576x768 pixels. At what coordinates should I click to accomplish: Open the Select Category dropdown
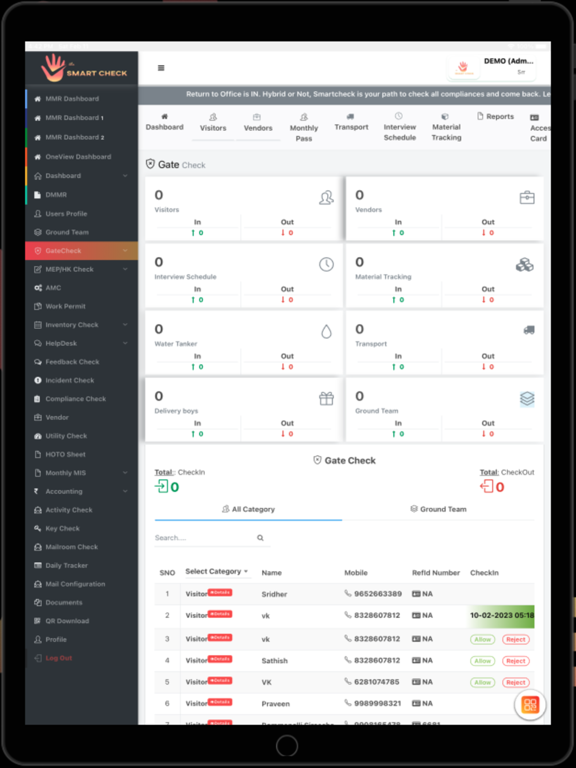tap(217, 572)
